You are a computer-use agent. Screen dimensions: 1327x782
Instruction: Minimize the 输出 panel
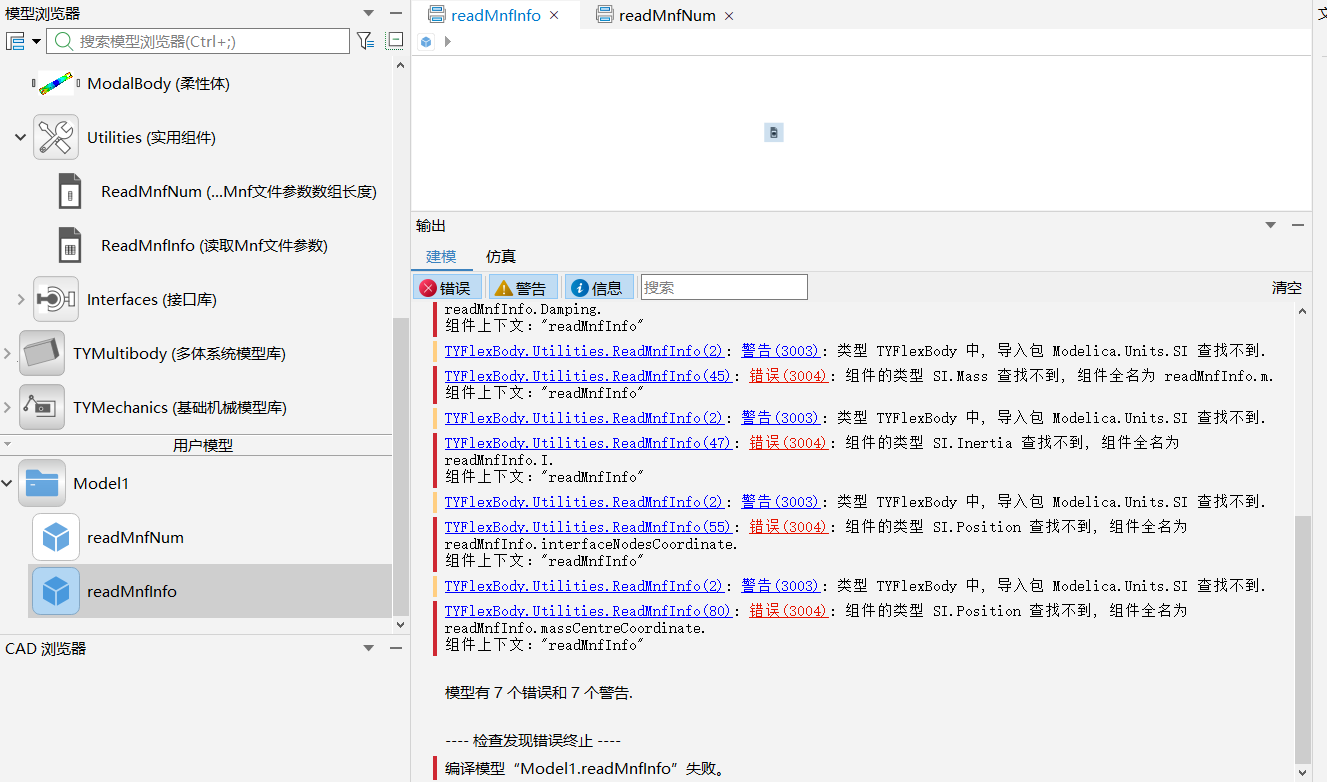pyautogui.click(x=1298, y=225)
